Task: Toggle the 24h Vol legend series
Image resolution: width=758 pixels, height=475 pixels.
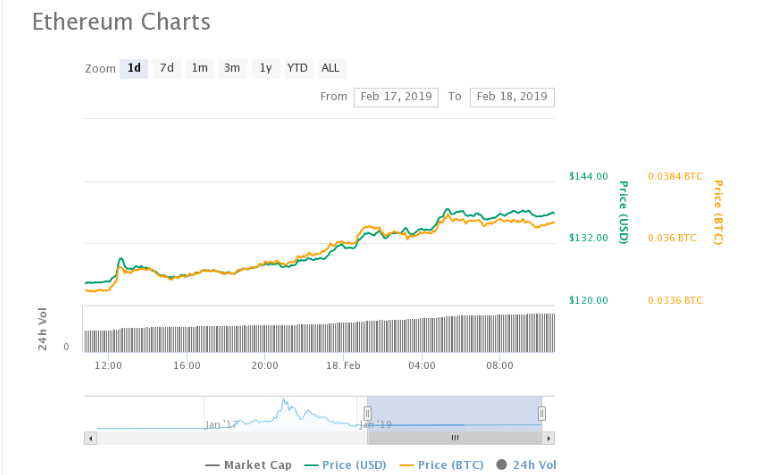Action: click(526, 465)
